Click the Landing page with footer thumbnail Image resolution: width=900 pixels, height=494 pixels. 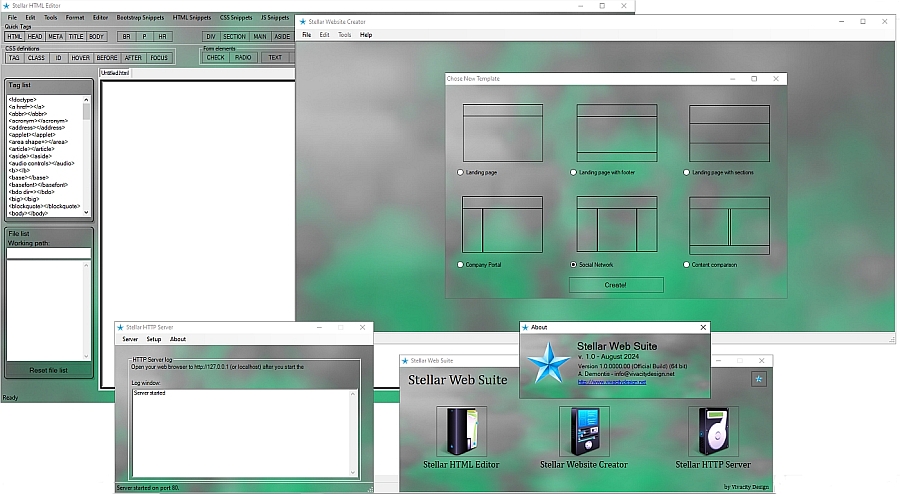pyautogui.click(x=617, y=133)
